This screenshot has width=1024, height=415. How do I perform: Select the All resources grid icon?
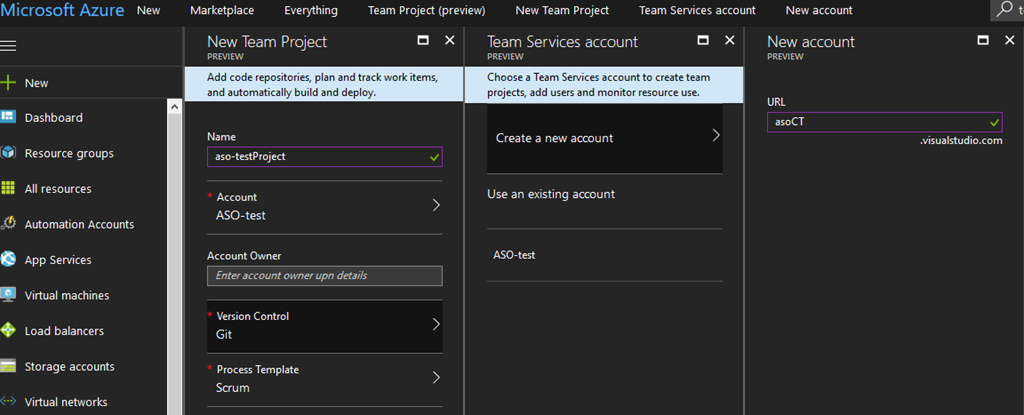[9, 189]
